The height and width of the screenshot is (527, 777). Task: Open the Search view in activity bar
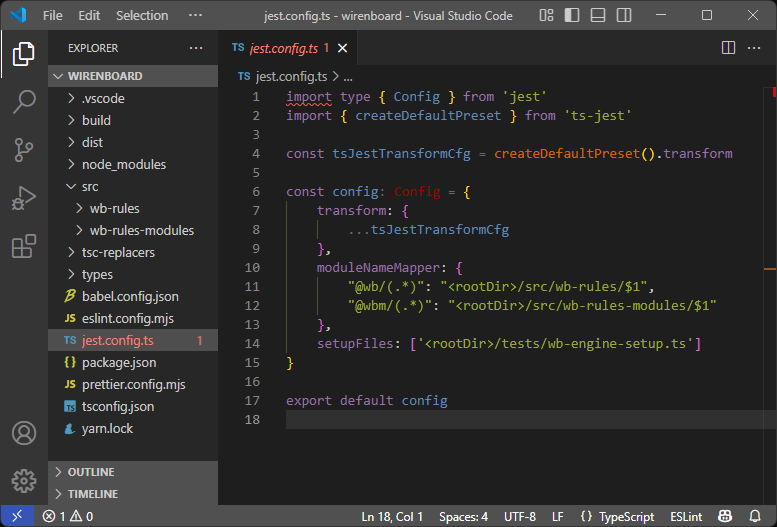(24, 101)
